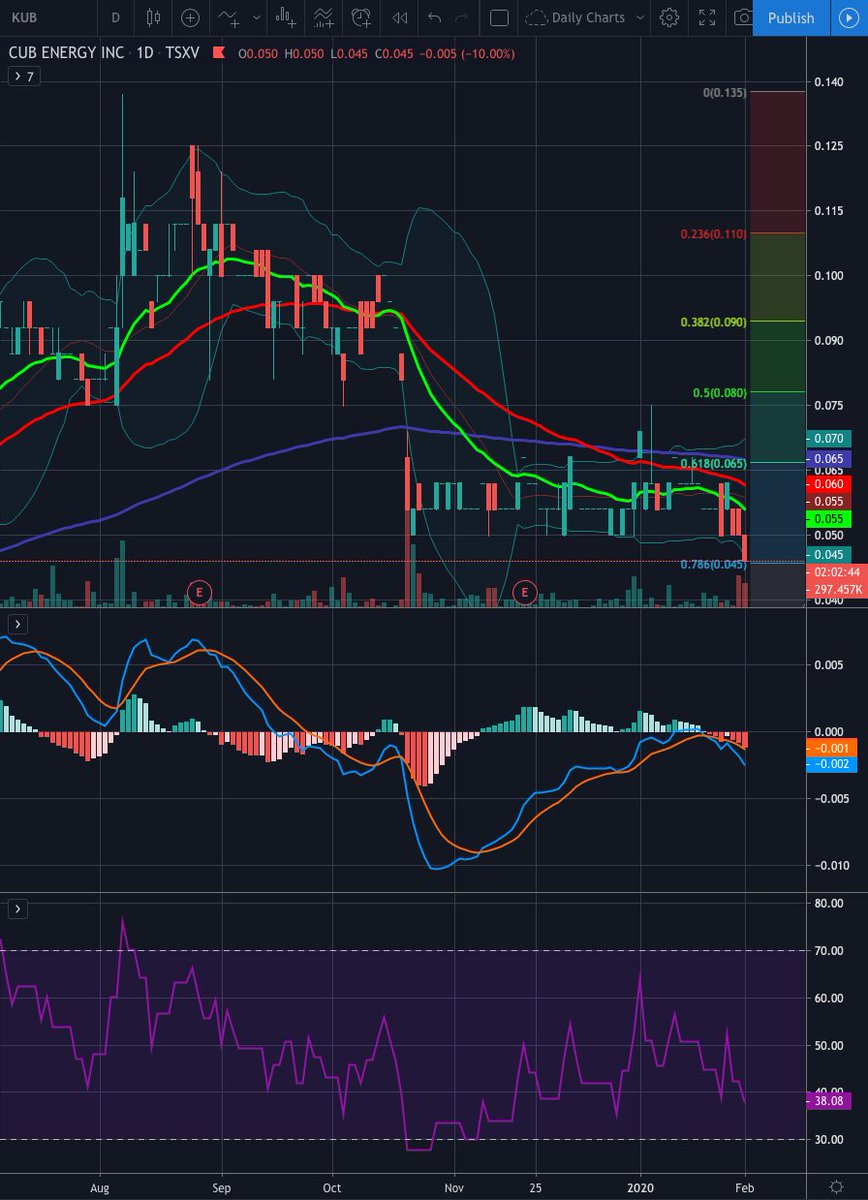Viewport: 868px width, 1200px height.
Task: Click the 2020 label on time axis
Action: [x=641, y=1186]
